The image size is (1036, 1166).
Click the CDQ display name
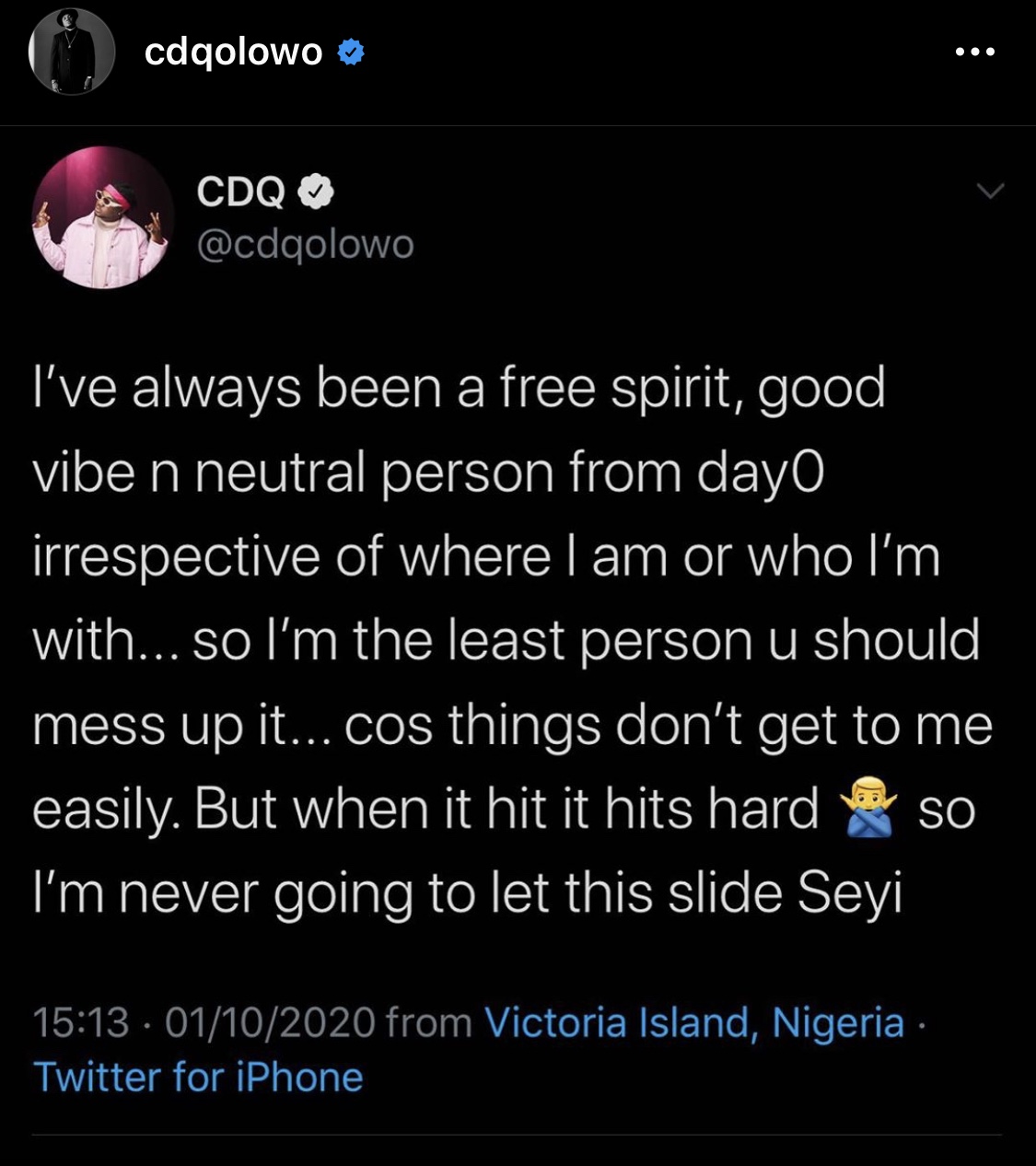(241, 192)
